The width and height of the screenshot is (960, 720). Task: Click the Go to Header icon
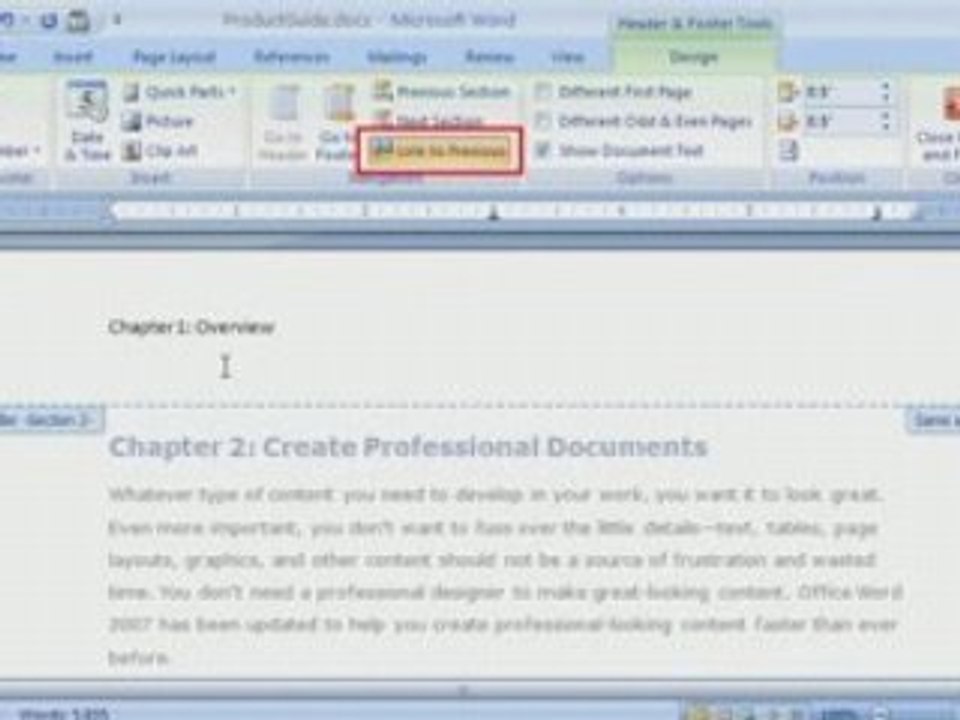[x=283, y=122]
